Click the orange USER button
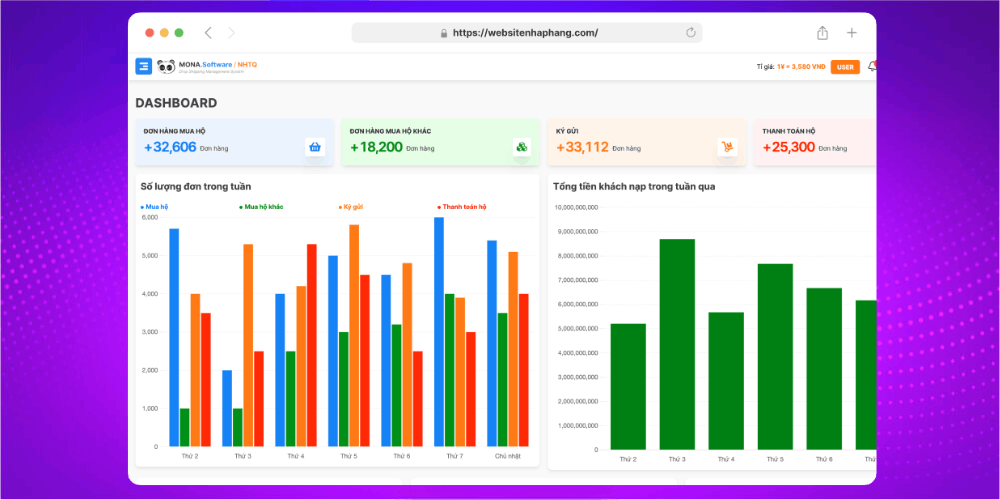This screenshot has height=500, width=1000. tap(845, 67)
